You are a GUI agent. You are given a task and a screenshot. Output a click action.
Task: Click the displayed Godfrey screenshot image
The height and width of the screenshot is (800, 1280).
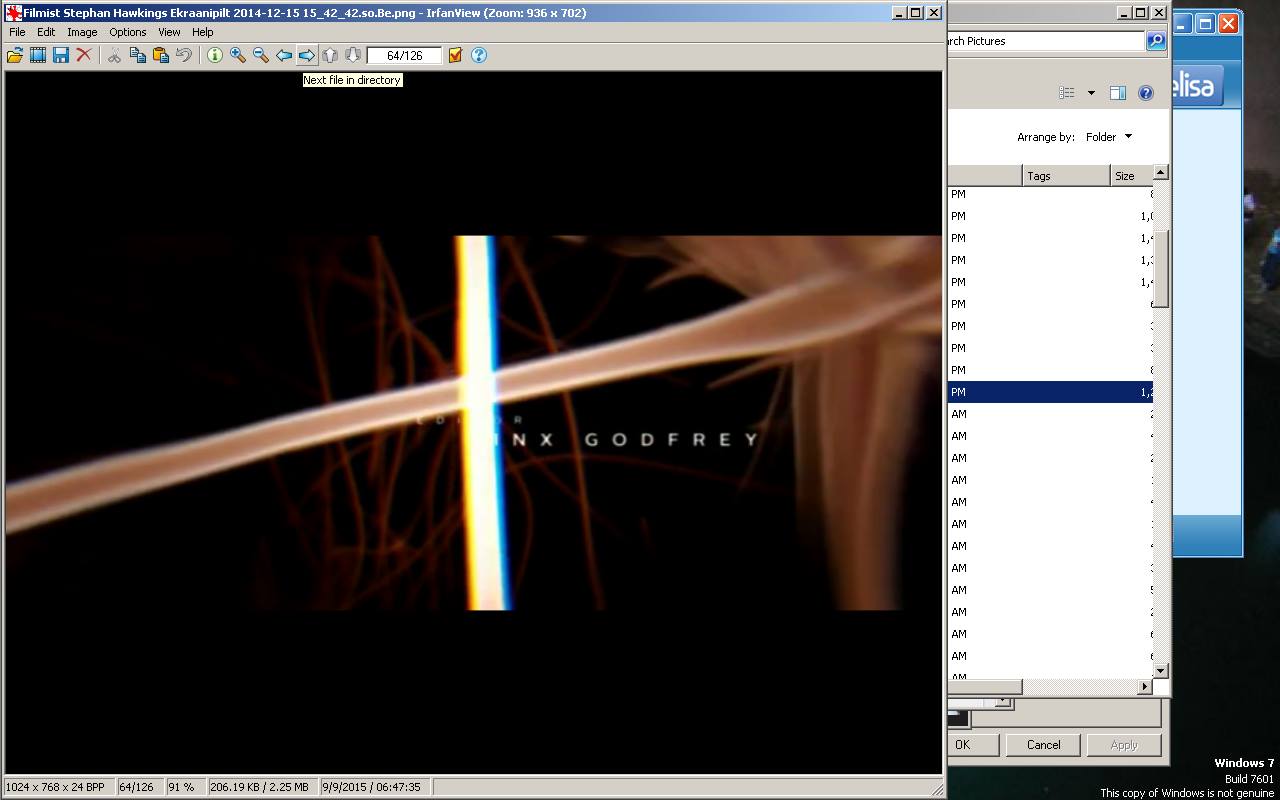[x=474, y=422]
